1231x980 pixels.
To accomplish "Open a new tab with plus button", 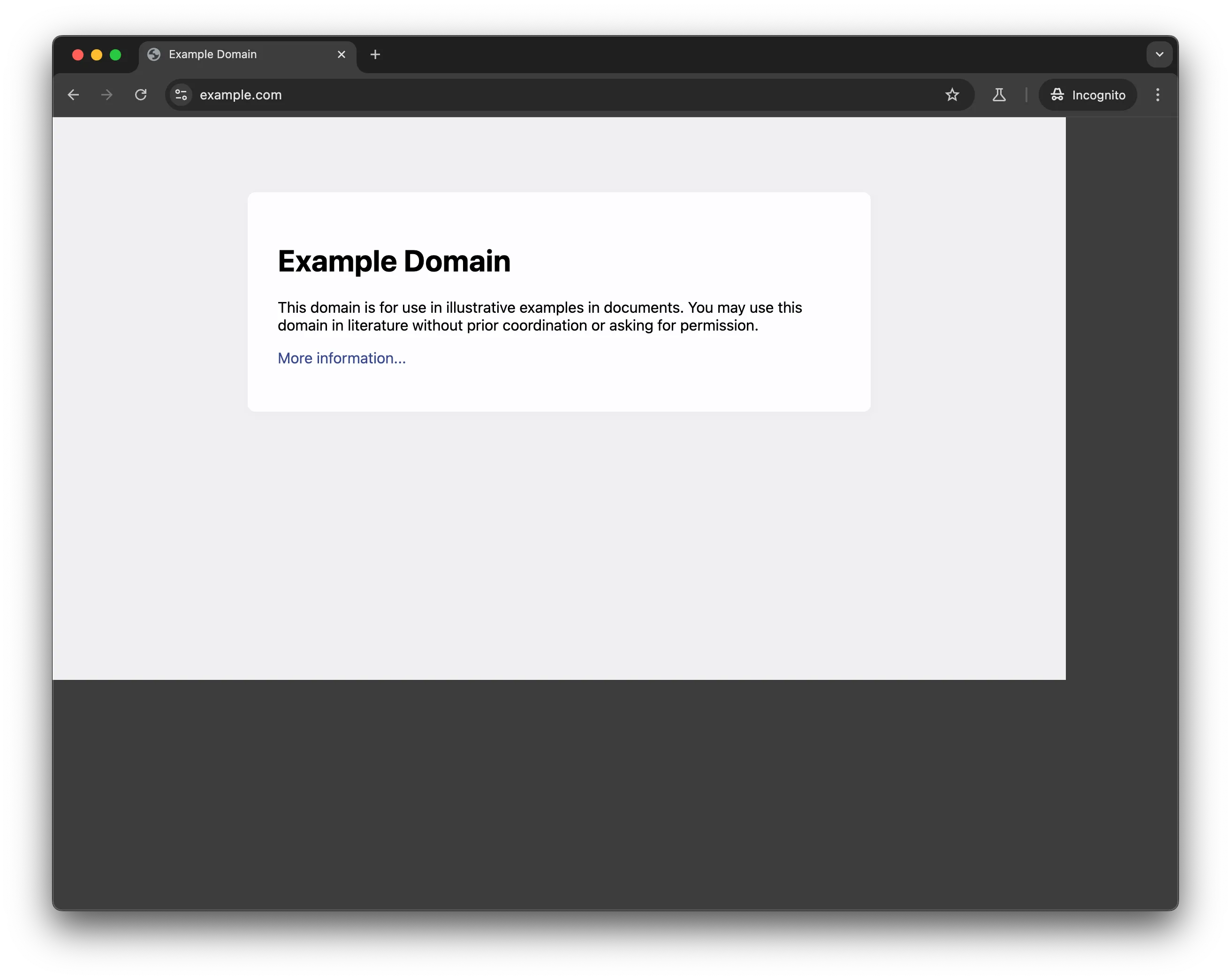I will [x=375, y=54].
